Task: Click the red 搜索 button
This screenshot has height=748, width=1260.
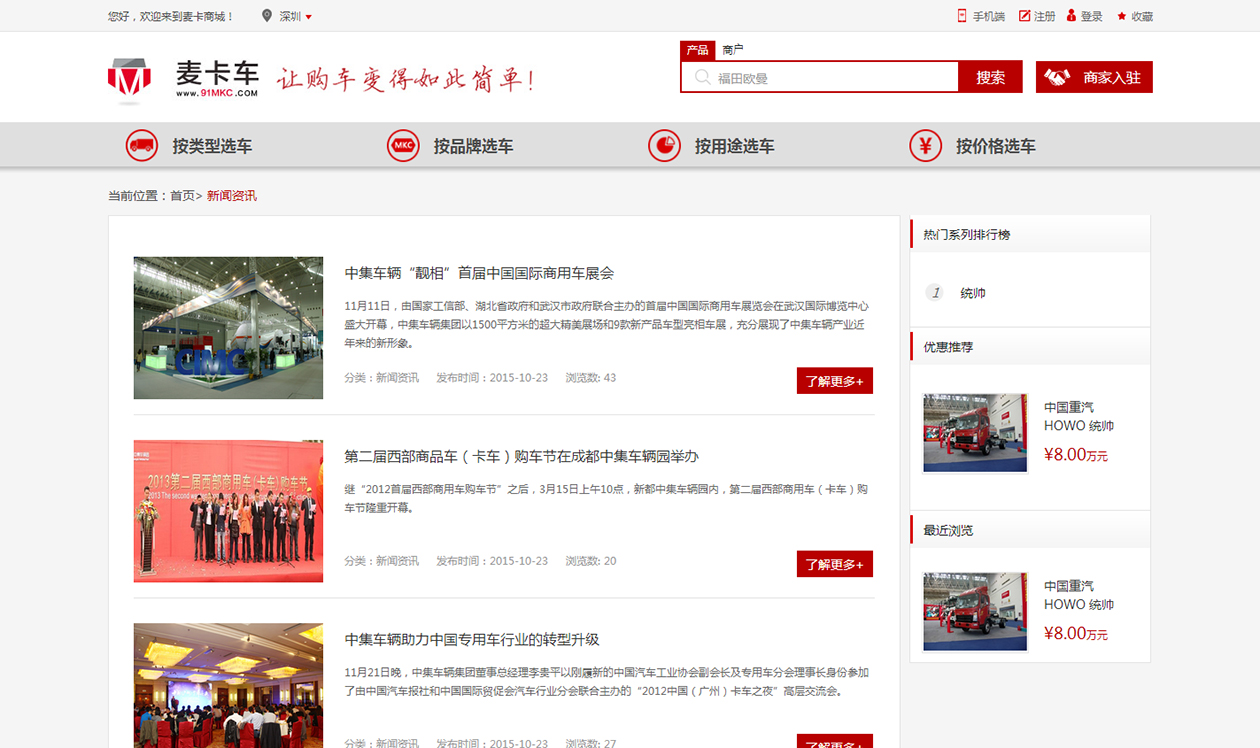Action: 990,77
